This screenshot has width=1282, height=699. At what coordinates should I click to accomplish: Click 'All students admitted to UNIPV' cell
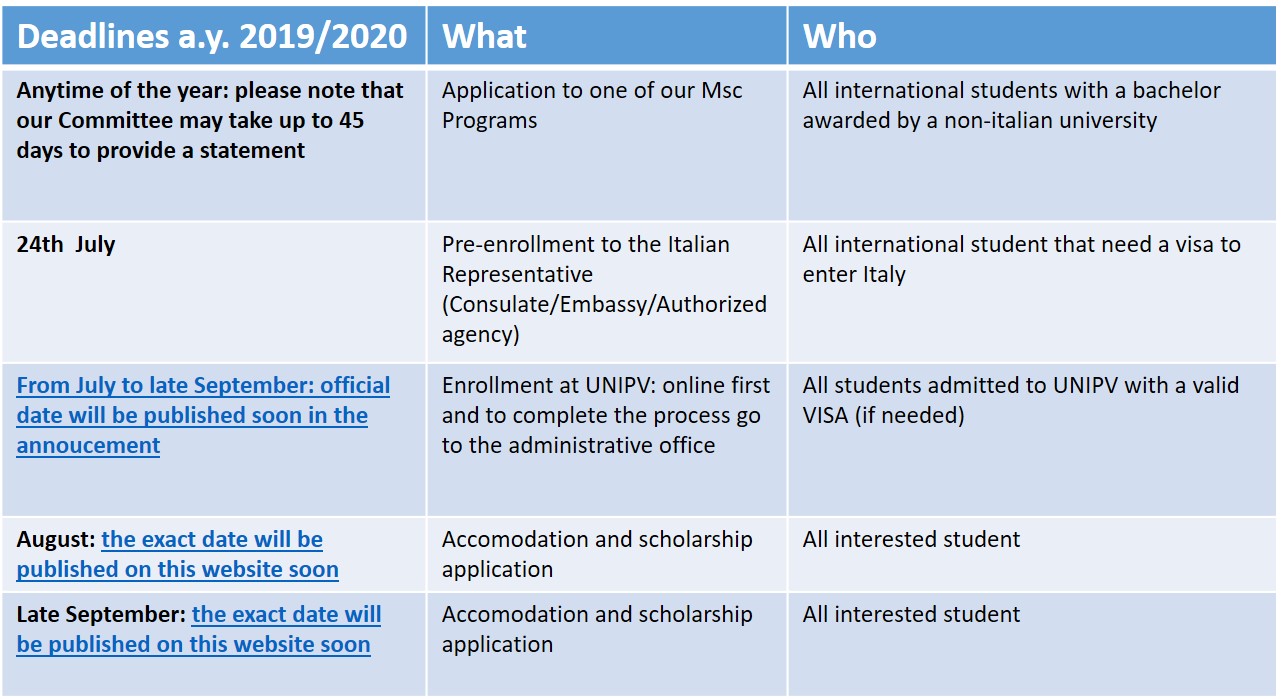point(1033,440)
